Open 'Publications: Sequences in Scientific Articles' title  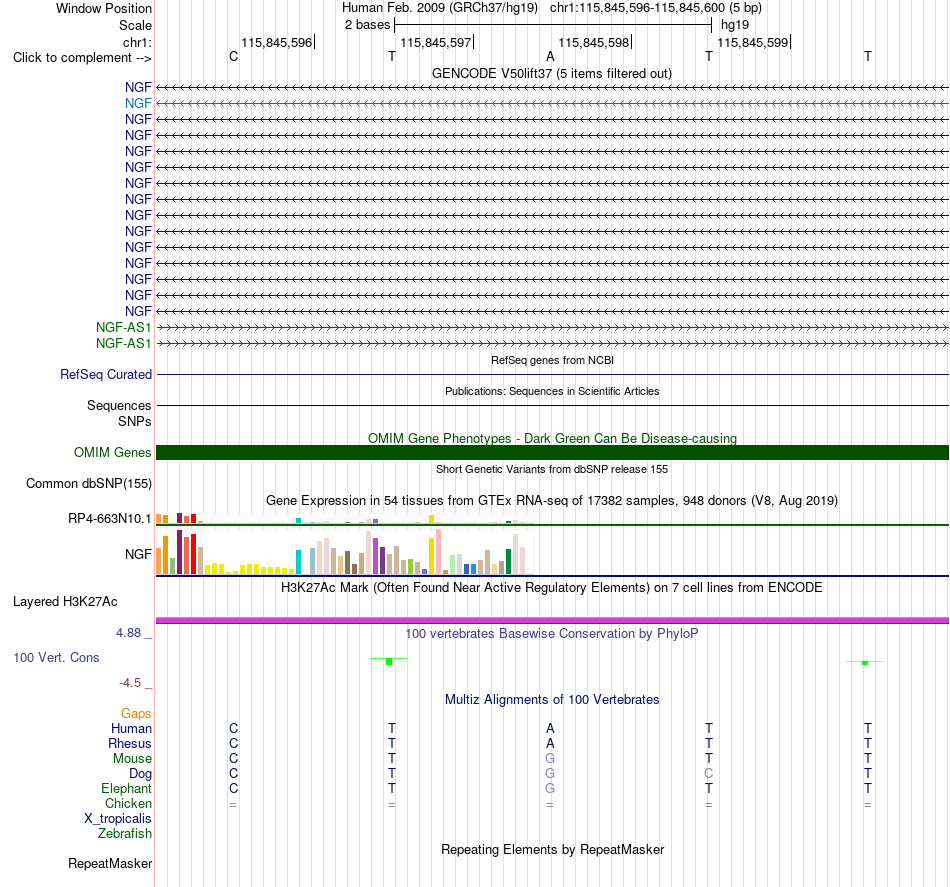[x=552, y=391]
